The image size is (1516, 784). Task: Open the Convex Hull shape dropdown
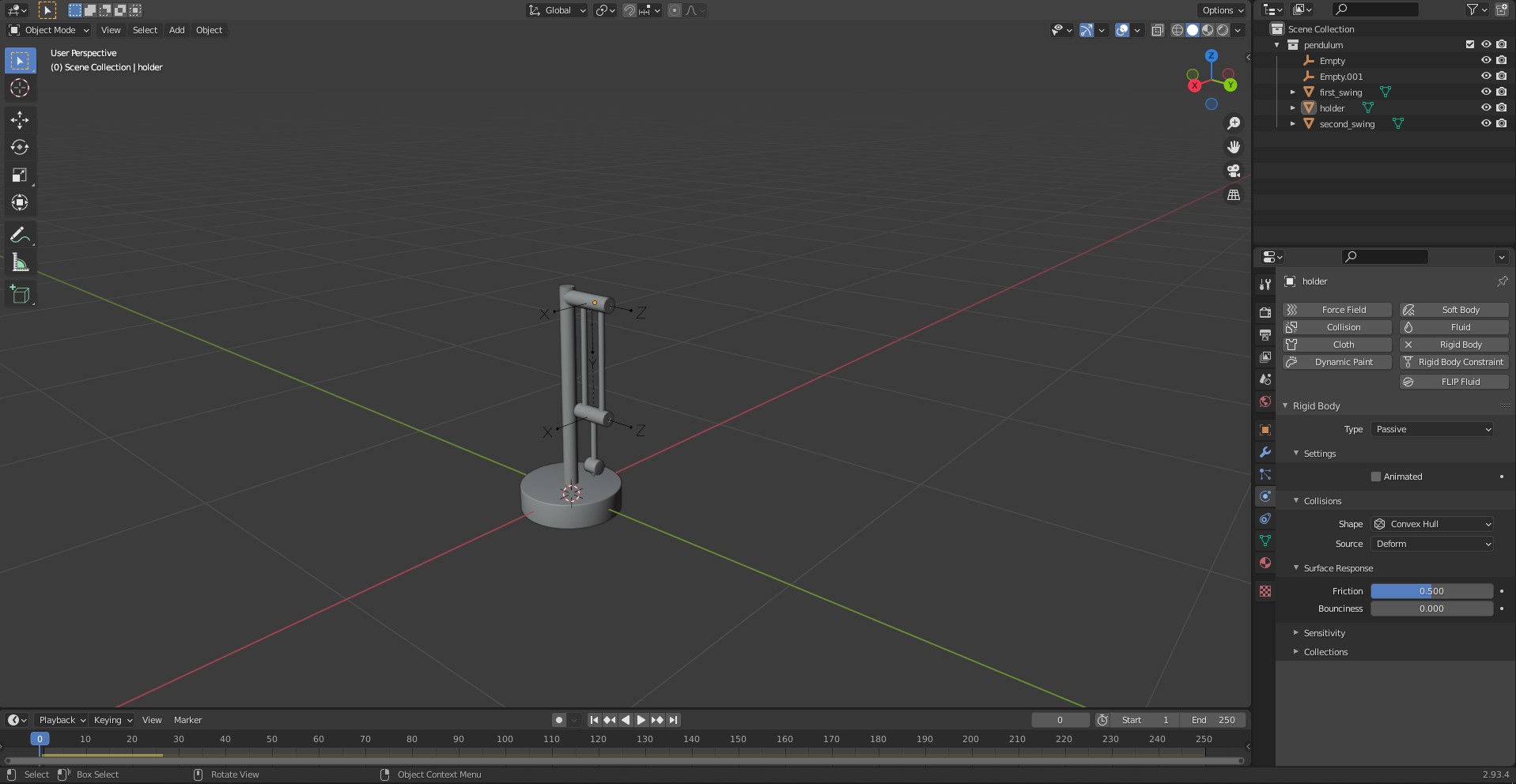1432,524
